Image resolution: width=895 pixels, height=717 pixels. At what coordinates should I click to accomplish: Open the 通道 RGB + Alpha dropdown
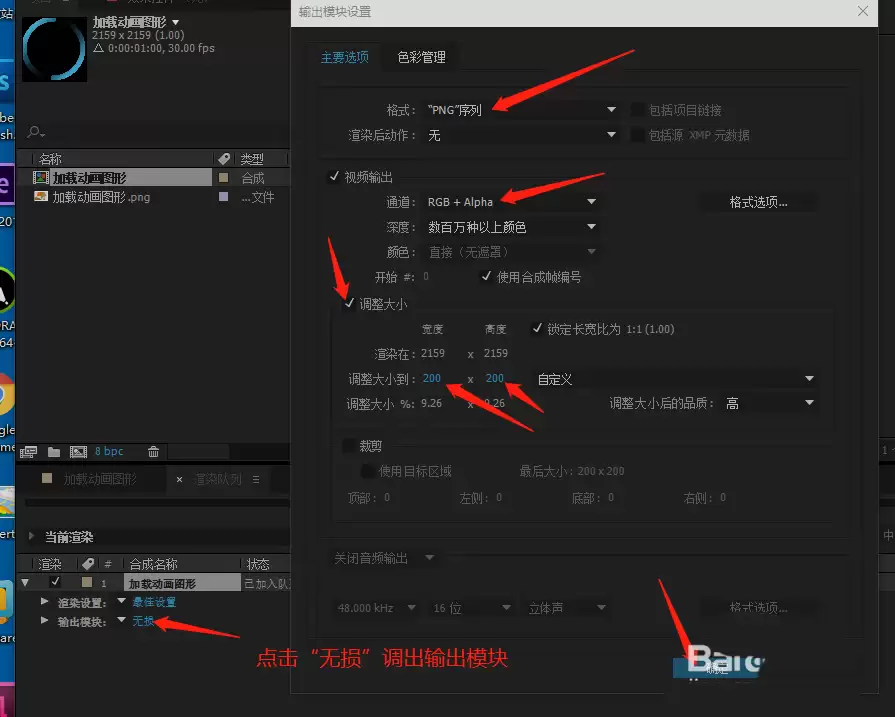tap(511, 202)
